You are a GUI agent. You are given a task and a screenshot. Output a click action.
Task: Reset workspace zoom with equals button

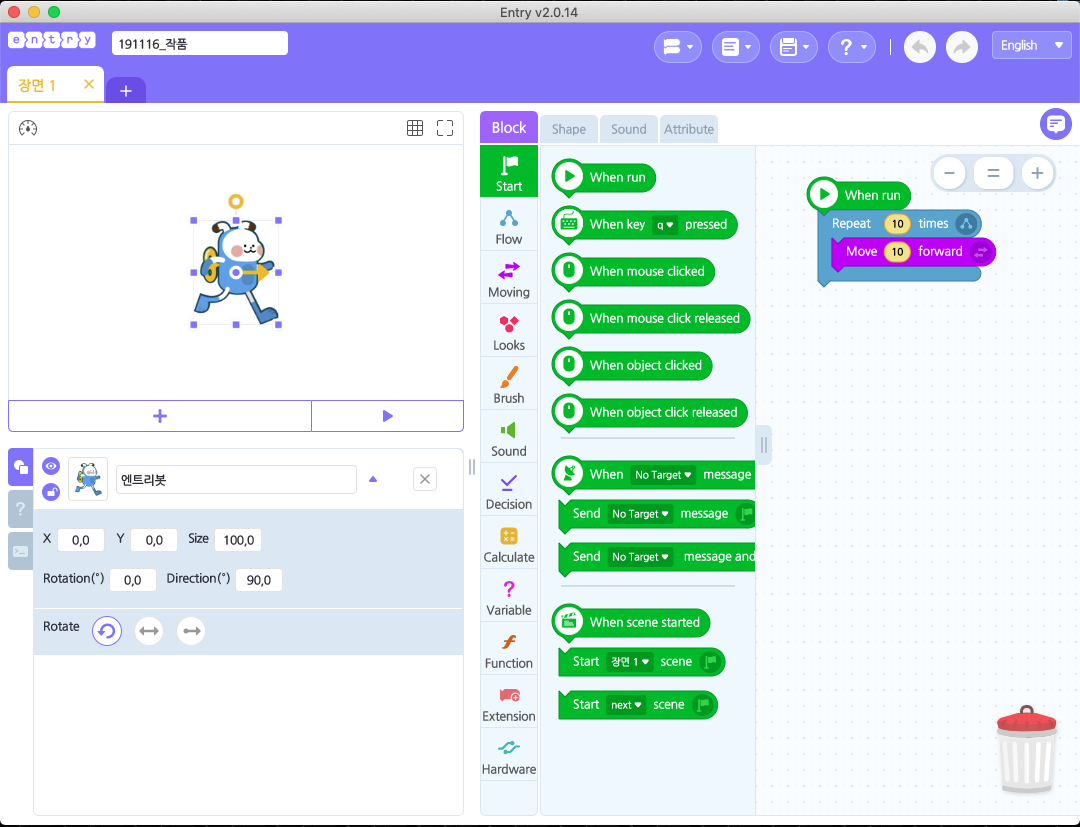coord(993,173)
